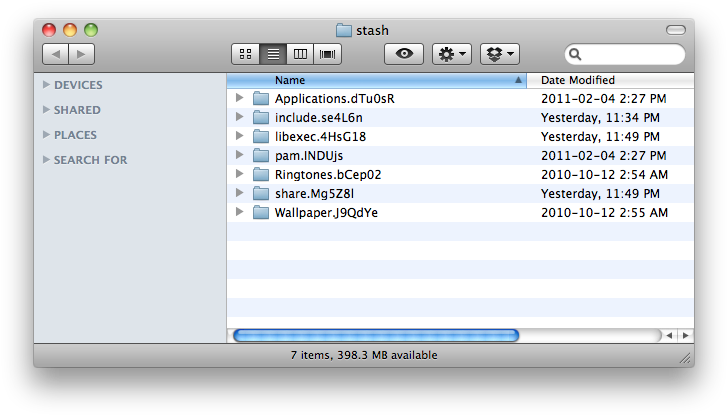Click the Wallpaper.J9QdYe name
Viewport: 727px width, 415px height.
326,213
